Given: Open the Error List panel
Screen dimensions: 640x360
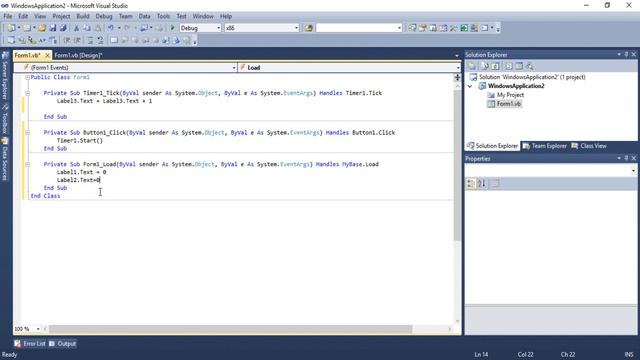Looking at the screenshot, I should pos(30,344).
